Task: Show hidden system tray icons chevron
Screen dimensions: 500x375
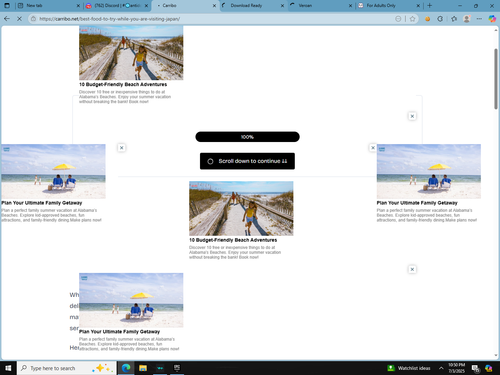Action: click(441, 368)
